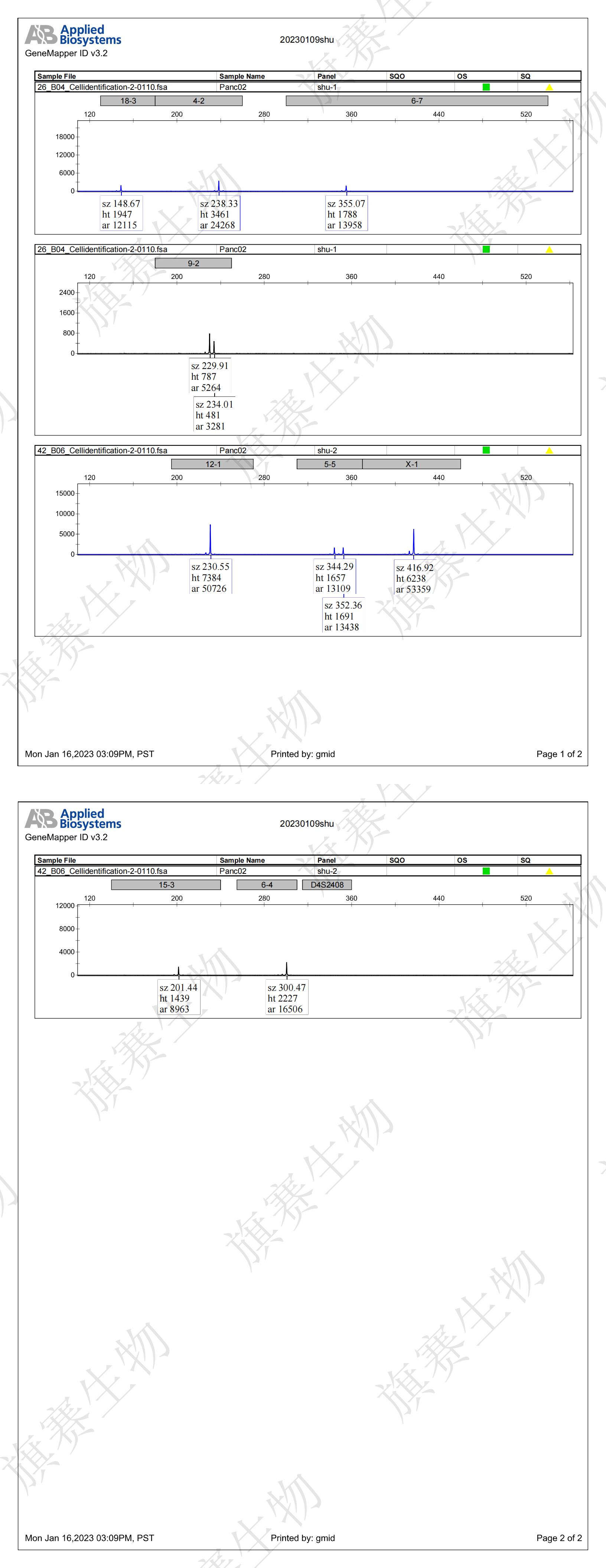Click '20230109shu' title on page 1
Screen dimensions: 606x1568
(x=307, y=40)
